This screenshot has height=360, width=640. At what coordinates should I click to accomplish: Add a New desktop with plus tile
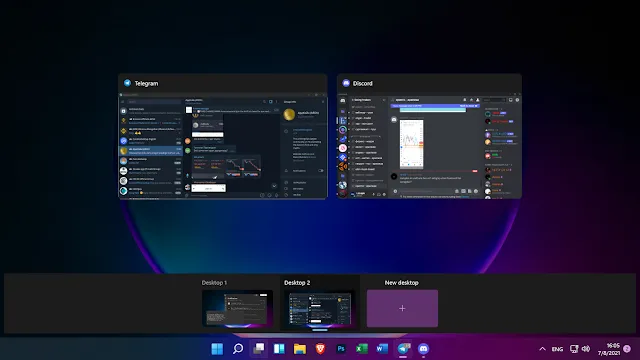pos(402,308)
